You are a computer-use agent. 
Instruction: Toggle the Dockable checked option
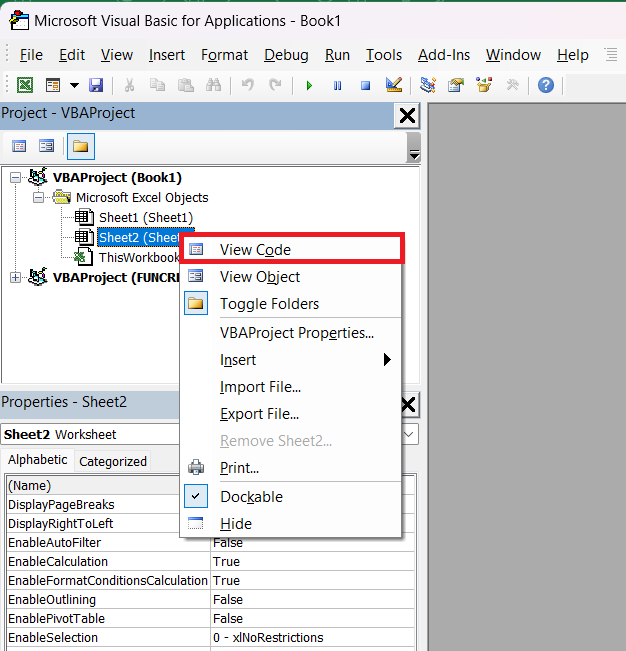292,497
